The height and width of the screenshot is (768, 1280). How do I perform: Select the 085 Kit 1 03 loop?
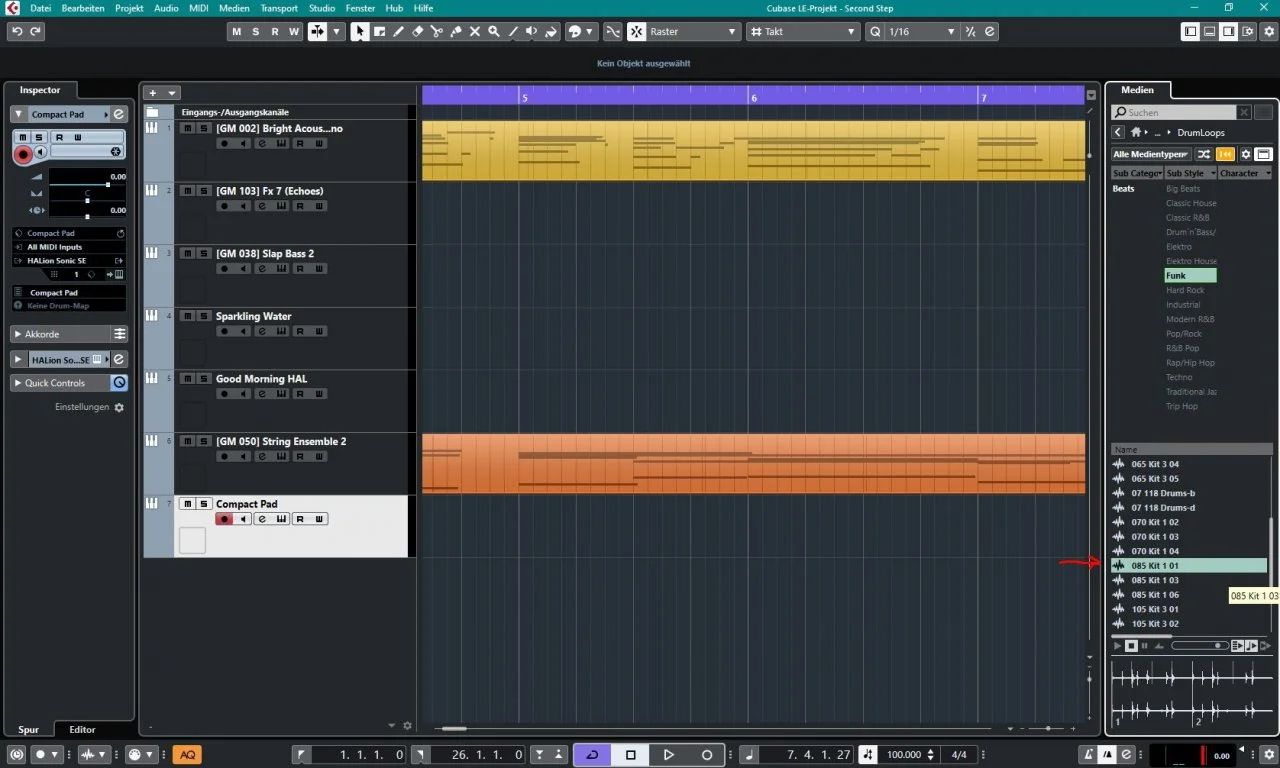coord(1189,580)
